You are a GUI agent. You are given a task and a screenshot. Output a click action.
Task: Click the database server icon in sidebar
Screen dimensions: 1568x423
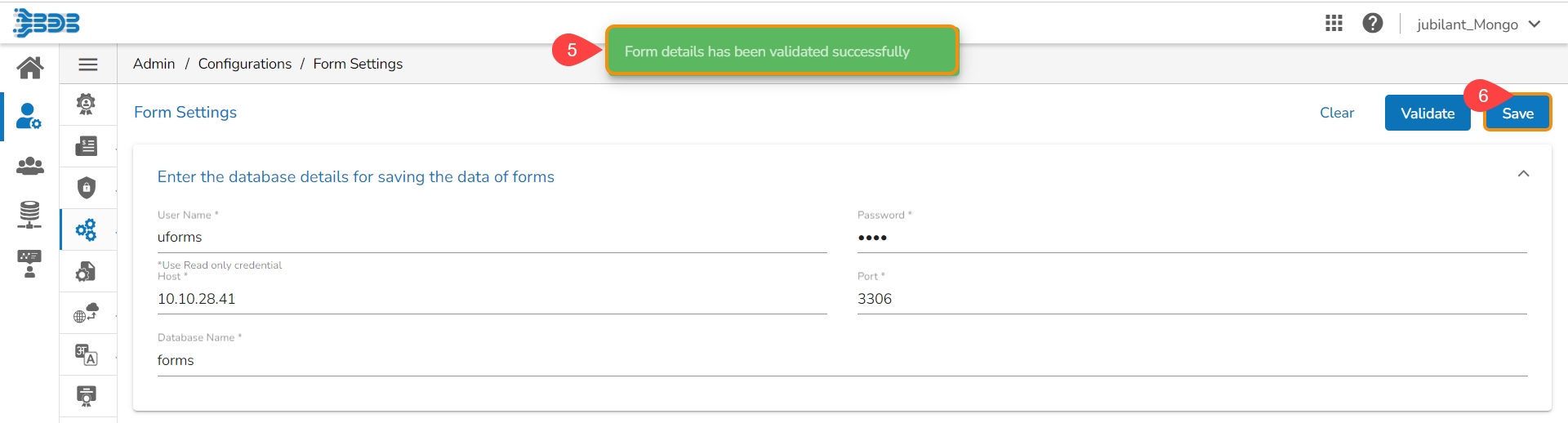[x=29, y=214]
